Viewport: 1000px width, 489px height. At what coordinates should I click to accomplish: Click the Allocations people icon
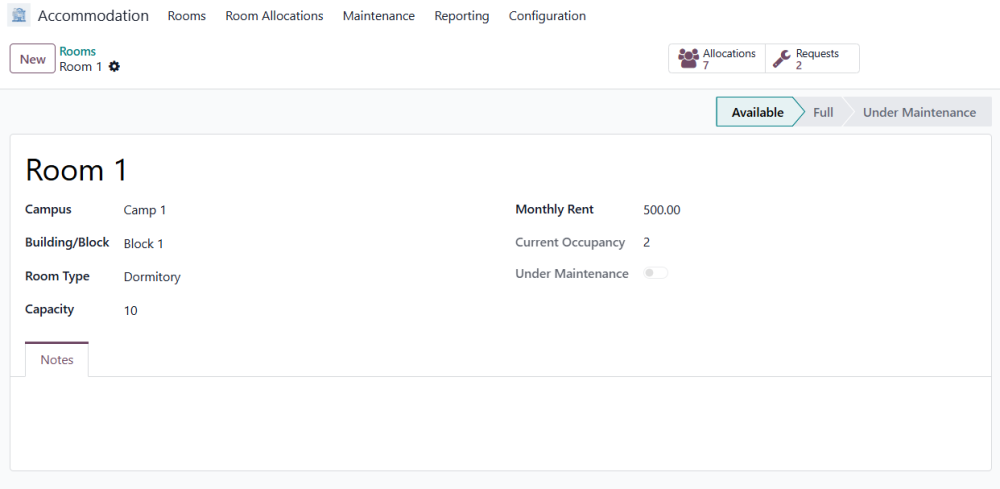point(689,59)
